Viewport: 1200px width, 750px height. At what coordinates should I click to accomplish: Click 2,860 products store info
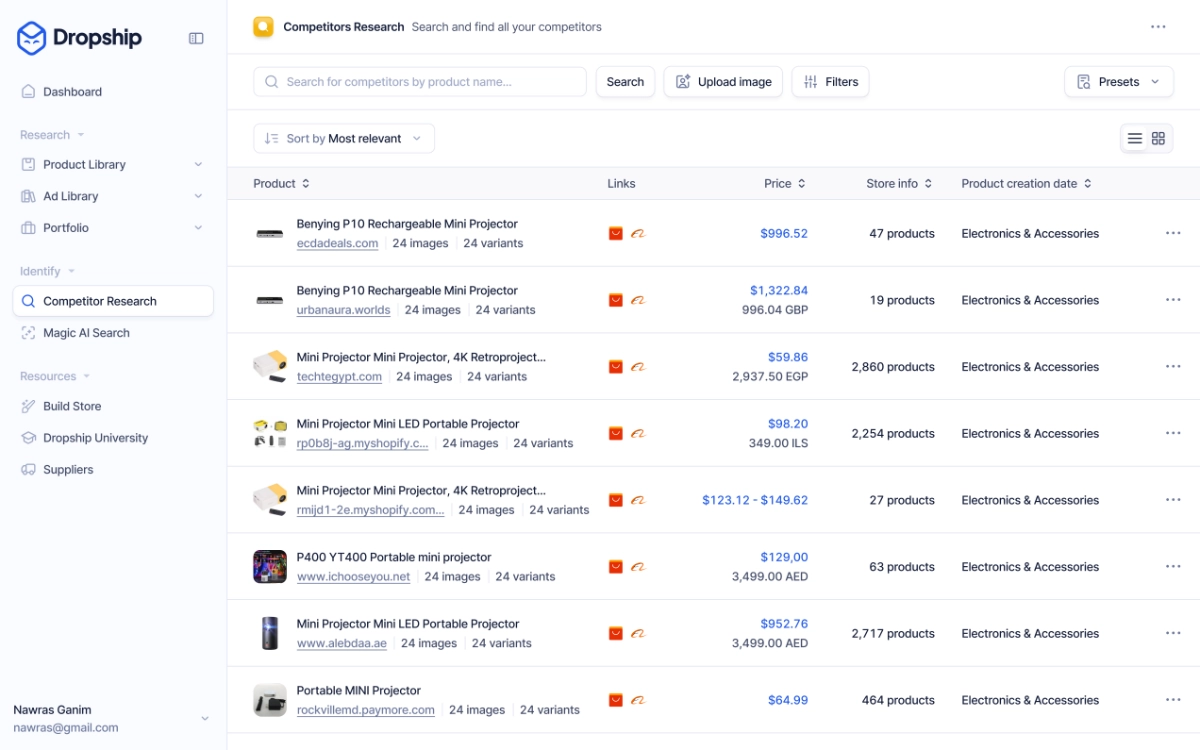893,367
